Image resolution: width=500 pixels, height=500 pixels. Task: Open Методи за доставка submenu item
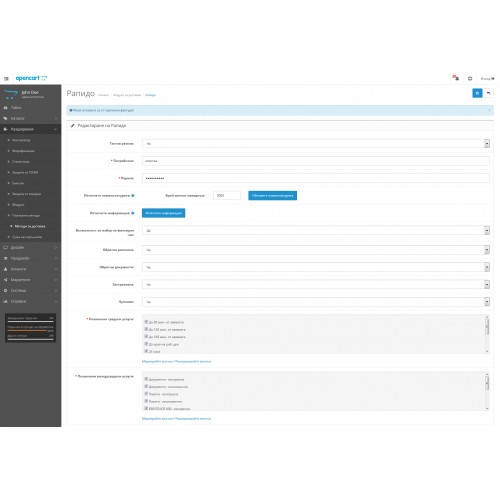30,226
